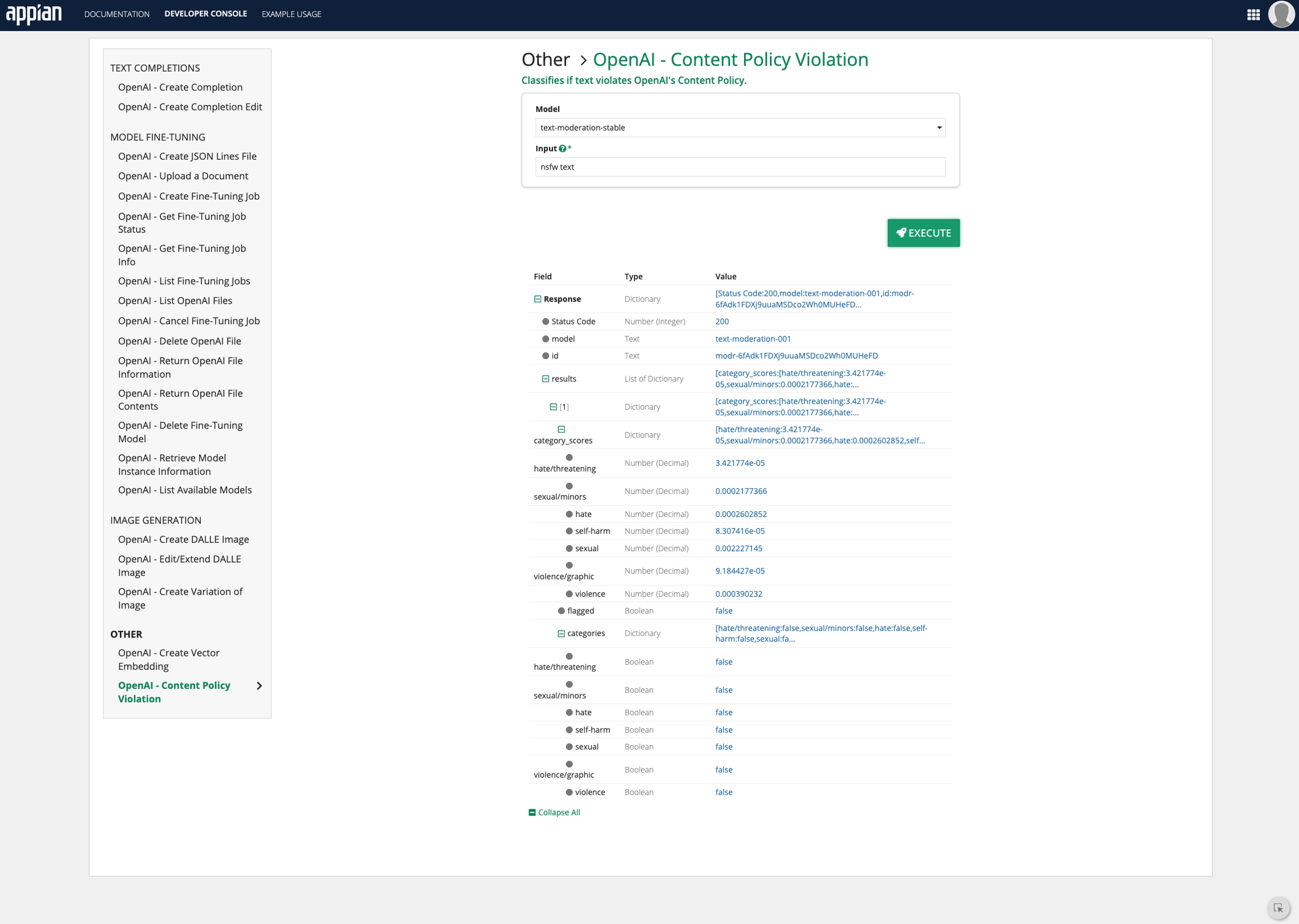Open the Documentation tab

pos(117,14)
